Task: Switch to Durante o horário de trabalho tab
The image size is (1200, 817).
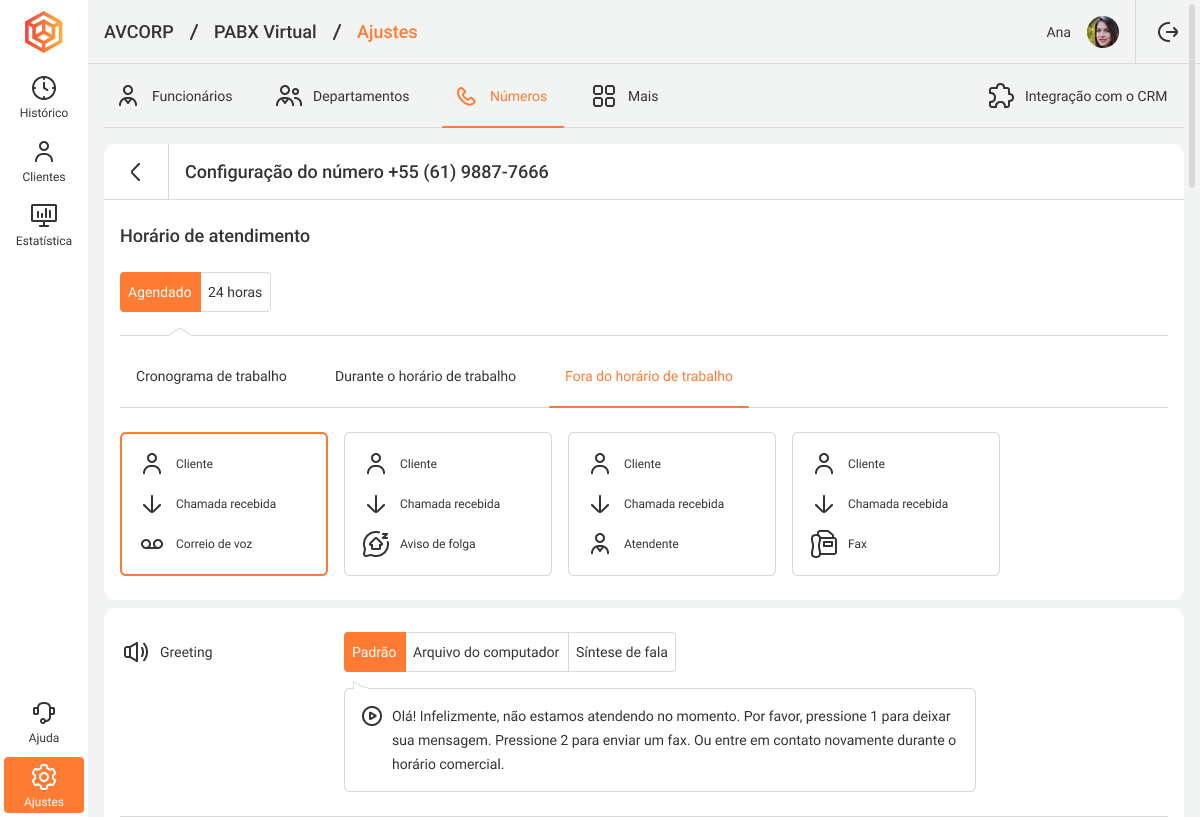Action: [x=425, y=376]
